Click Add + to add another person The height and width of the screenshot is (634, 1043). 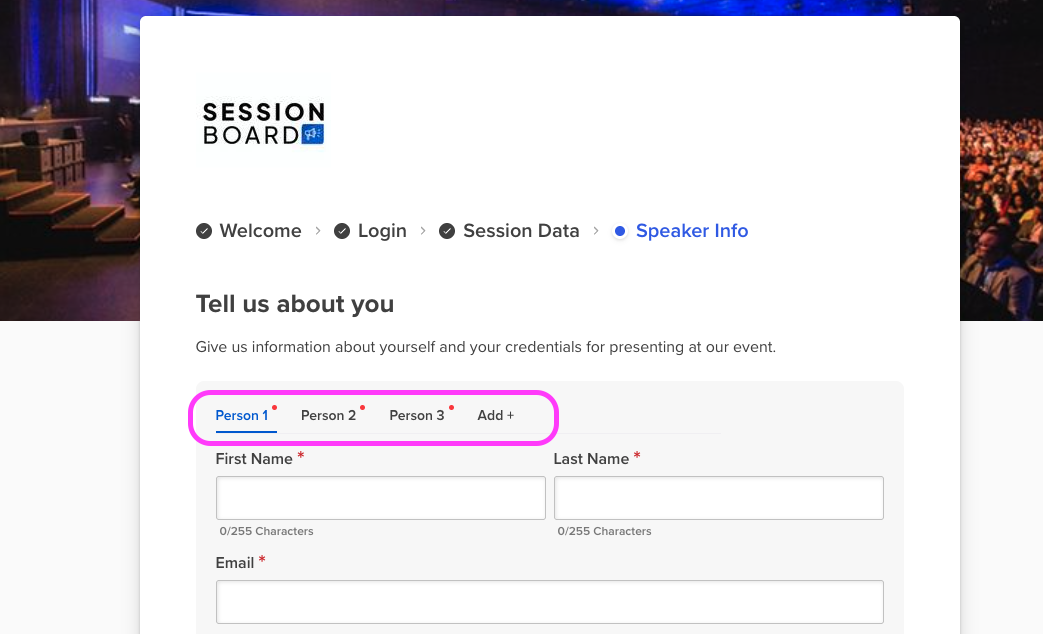(x=495, y=415)
